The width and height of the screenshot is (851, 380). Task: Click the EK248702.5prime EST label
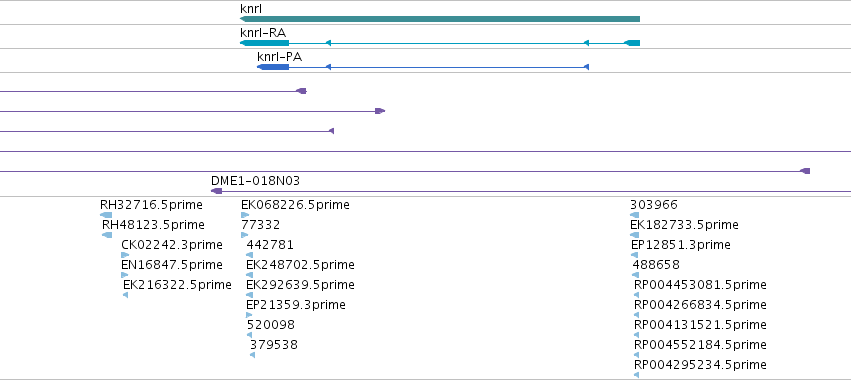[x=300, y=265]
